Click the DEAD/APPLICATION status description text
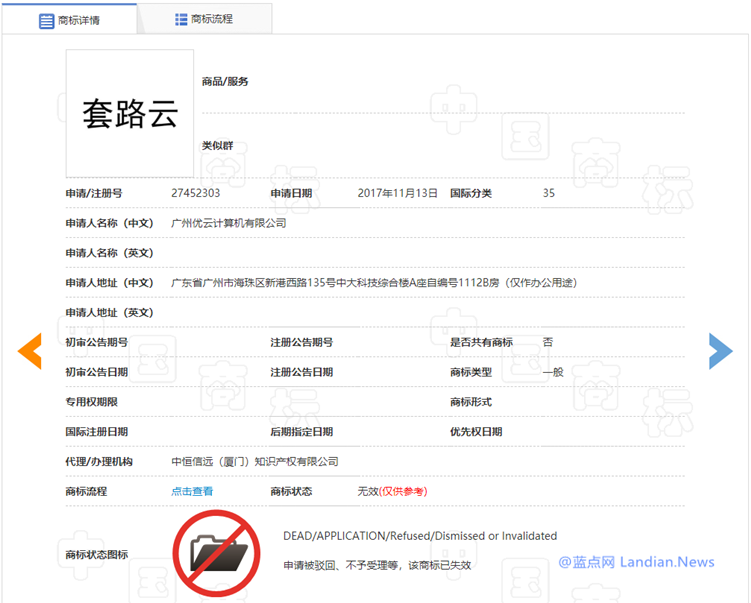This screenshot has width=751, height=603. point(420,536)
